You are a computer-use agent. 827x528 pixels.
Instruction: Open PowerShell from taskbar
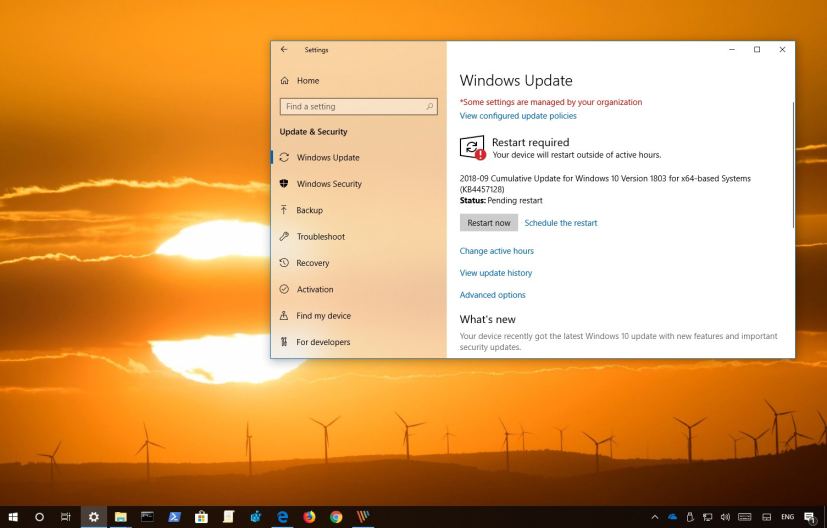coord(175,517)
